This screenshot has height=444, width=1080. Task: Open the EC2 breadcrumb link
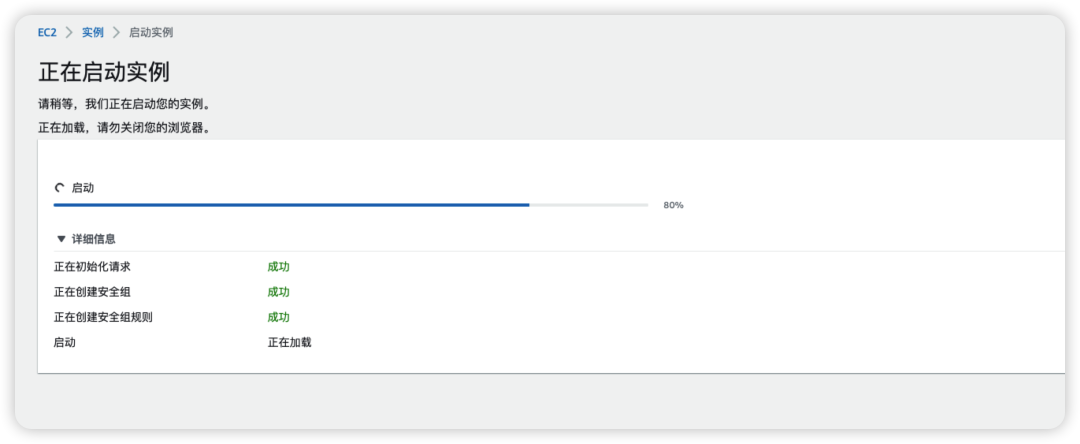click(x=47, y=32)
